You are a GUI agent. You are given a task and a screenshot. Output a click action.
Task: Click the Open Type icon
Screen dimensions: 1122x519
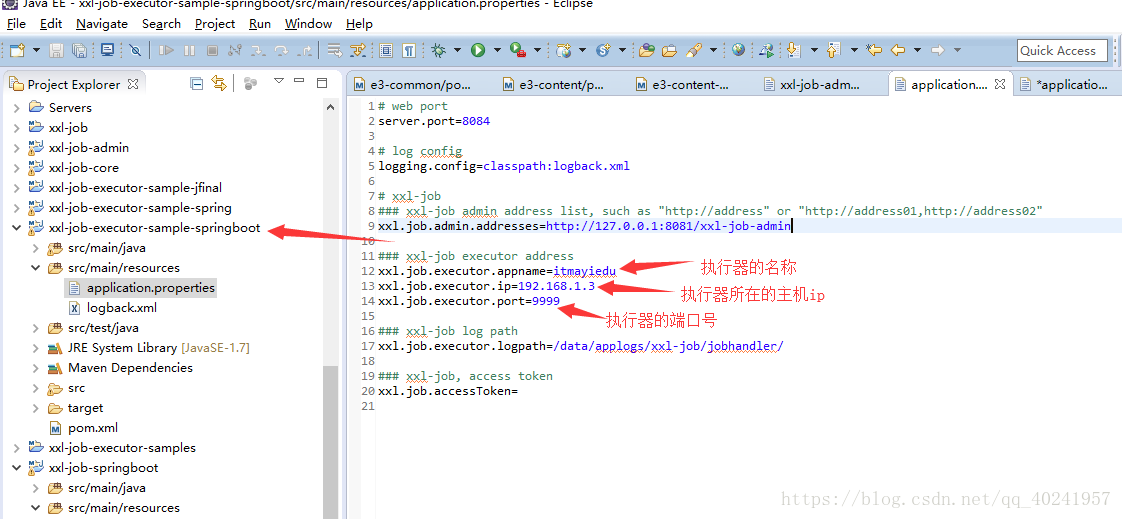[x=647, y=50]
